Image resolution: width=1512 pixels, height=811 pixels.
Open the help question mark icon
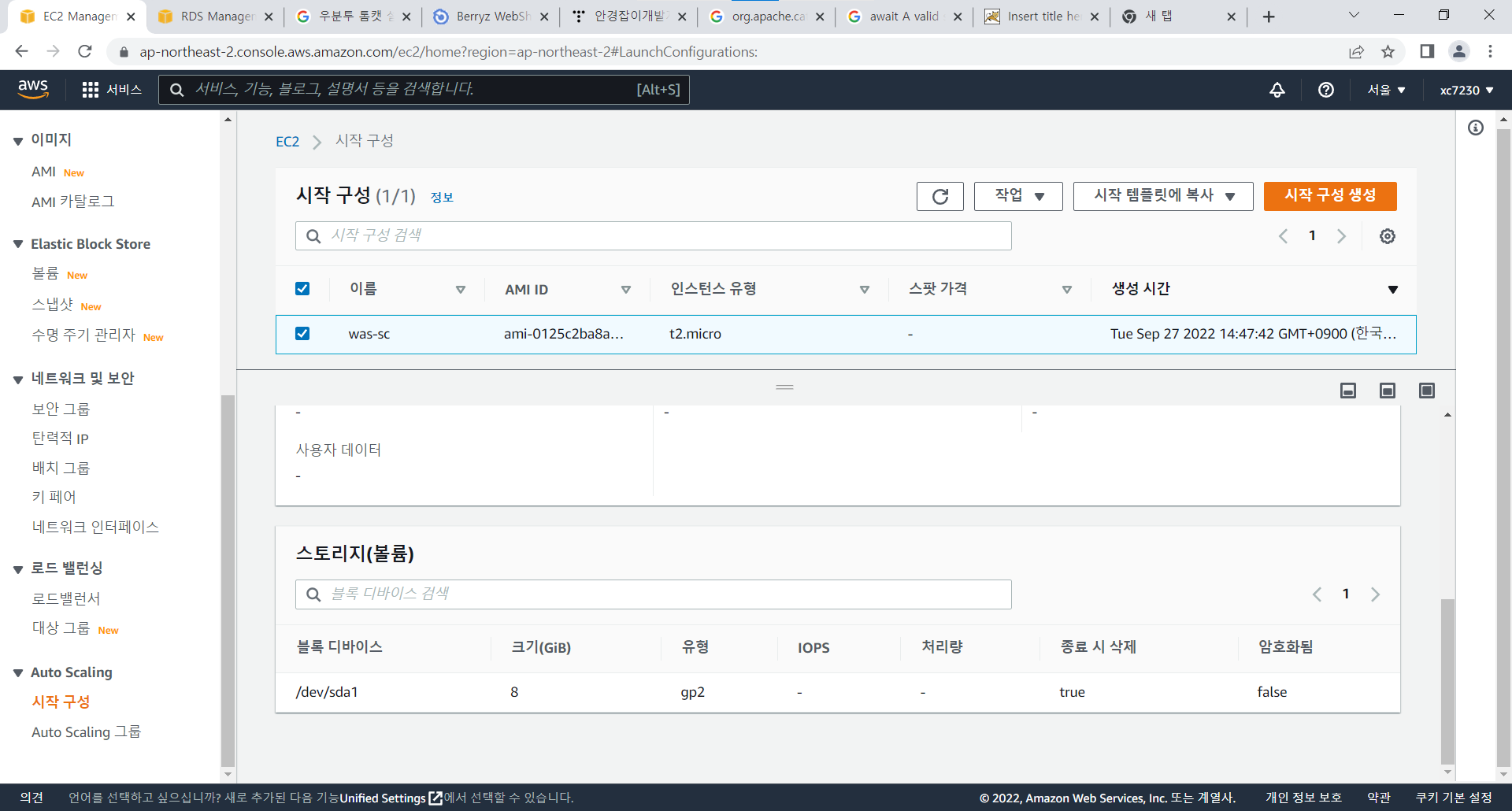(1326, 90)
